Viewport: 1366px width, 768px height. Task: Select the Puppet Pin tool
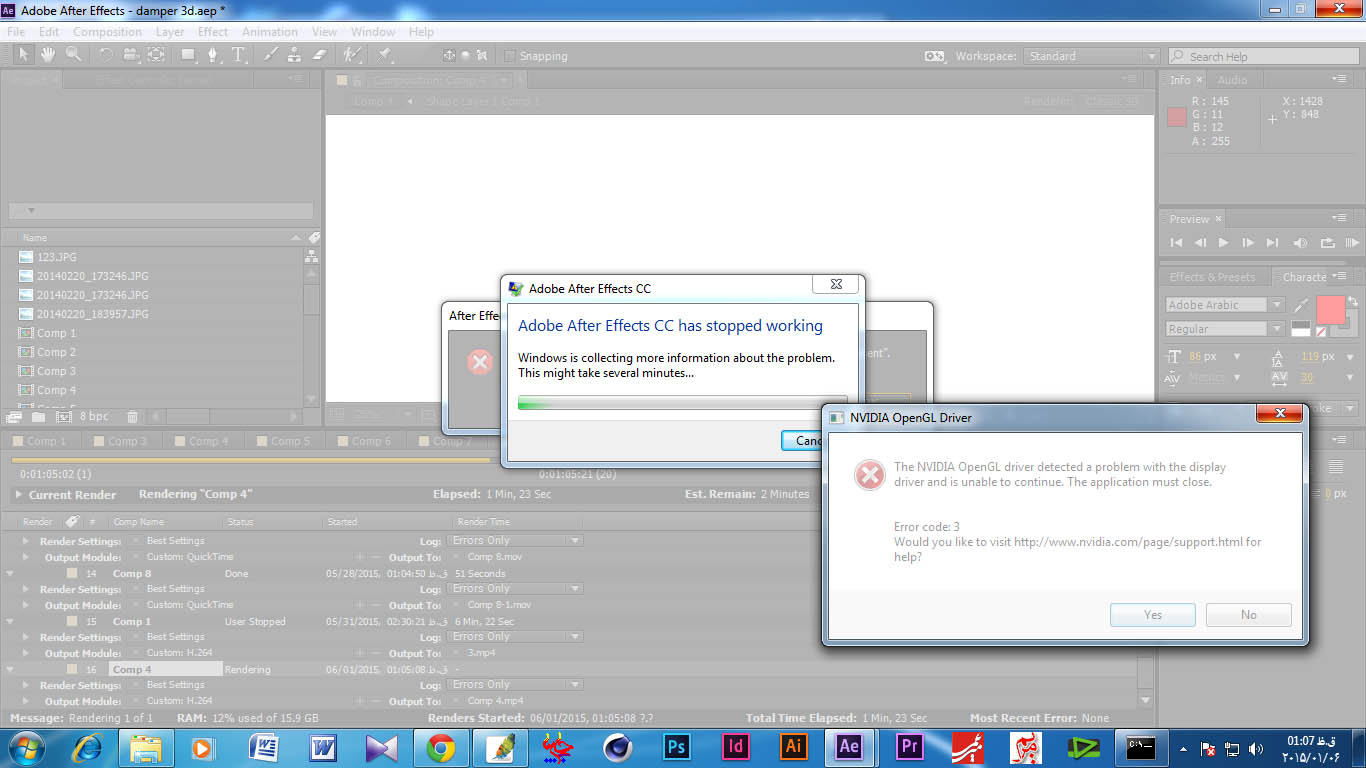[x=384, y=55]
